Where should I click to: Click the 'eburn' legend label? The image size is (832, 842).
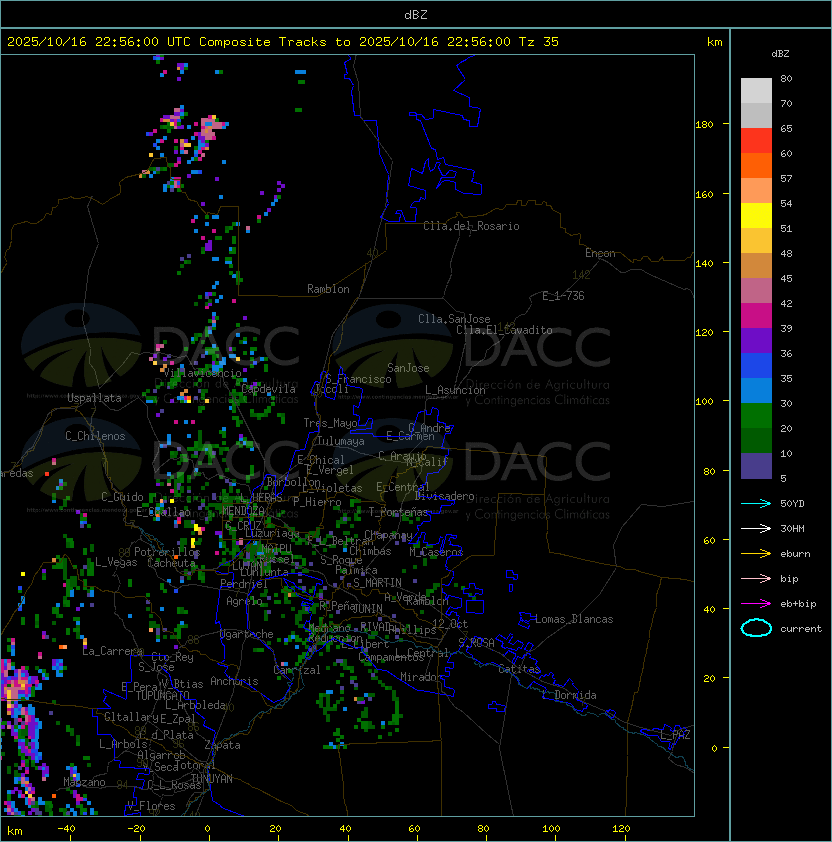[795, 554]
